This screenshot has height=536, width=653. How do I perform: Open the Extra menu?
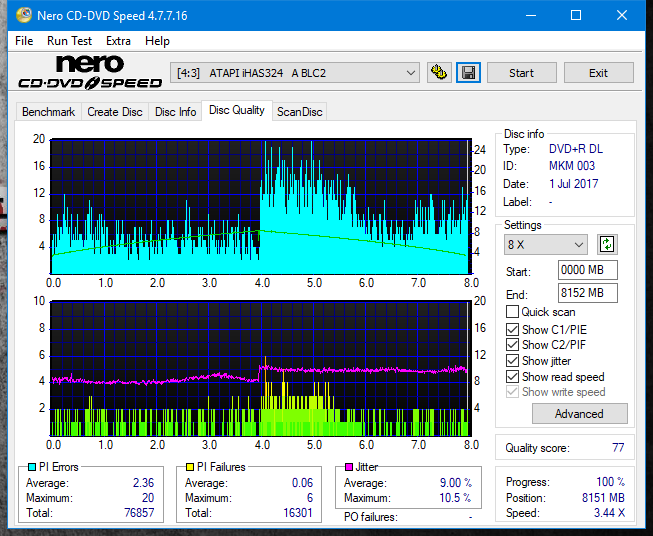(x=118, y=41)
